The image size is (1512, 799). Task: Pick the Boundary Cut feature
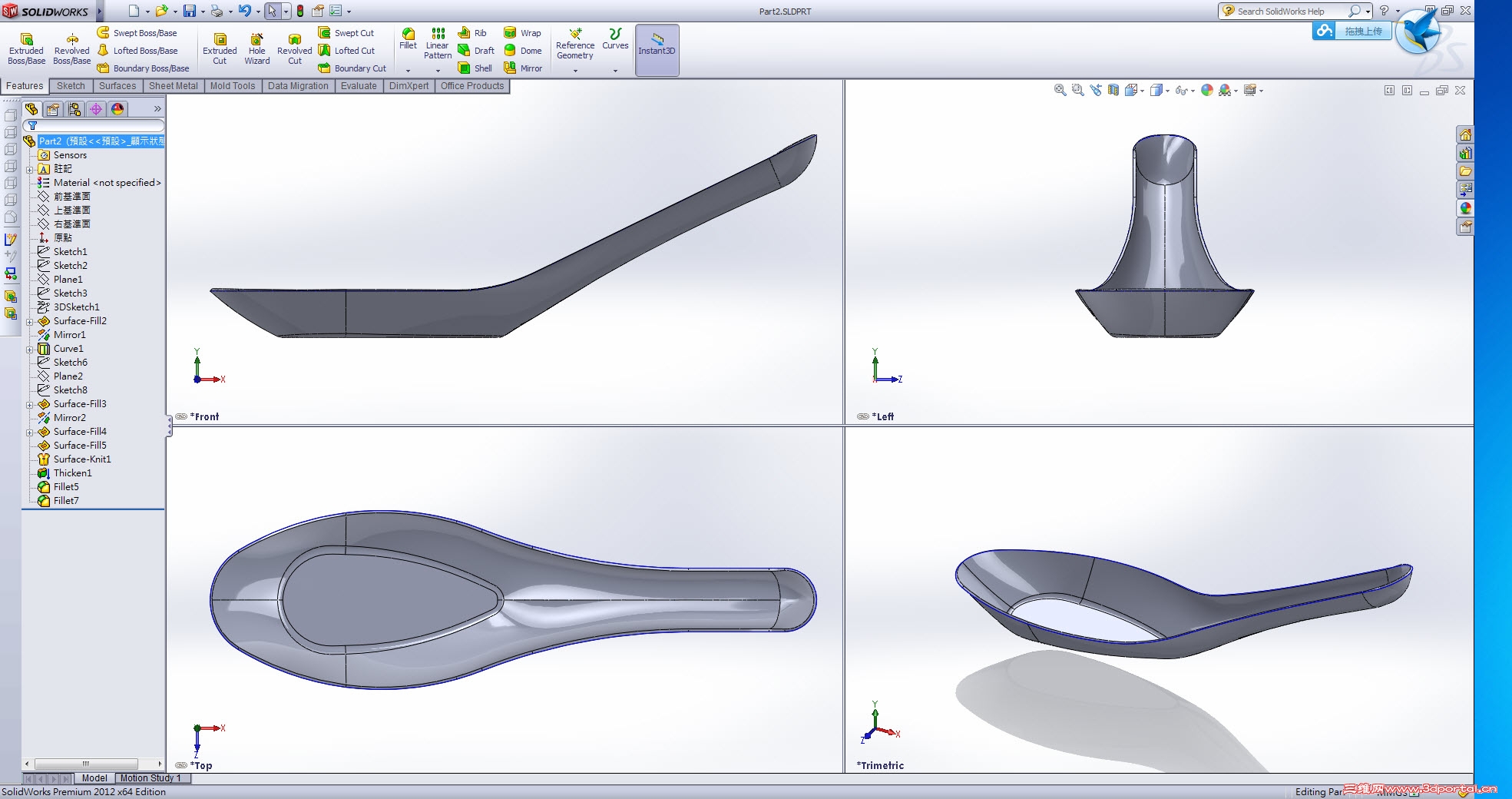[352, 68]
